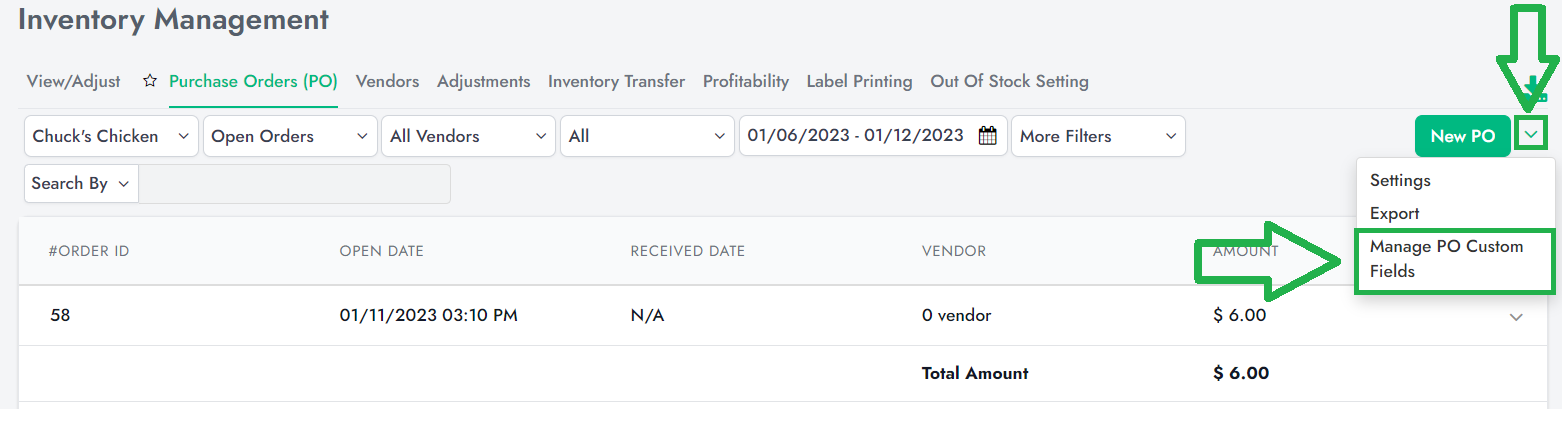
Task: Choose Export in the dropdown menu
Action: pyautogui.click(x=1395, y=214)
